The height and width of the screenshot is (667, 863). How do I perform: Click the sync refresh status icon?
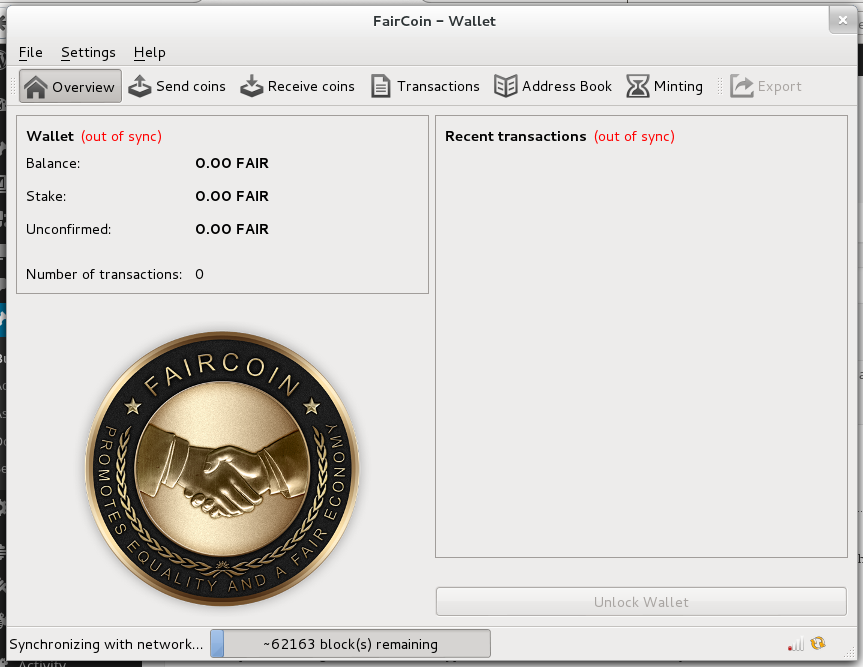(x=818, y=643)
